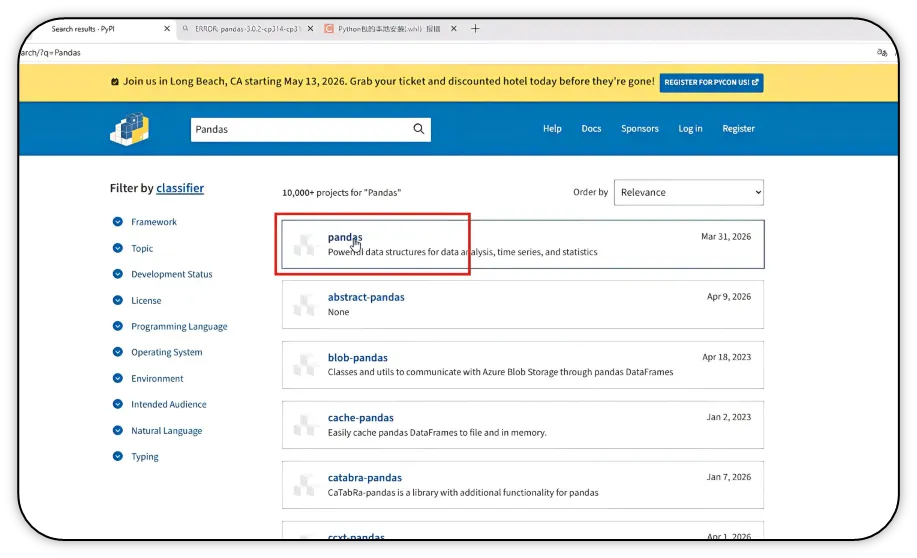Screen dimensions: 917x558
Task: Click the PyPI logo icon
Action: pyautogui.click(x=129, y=129)
